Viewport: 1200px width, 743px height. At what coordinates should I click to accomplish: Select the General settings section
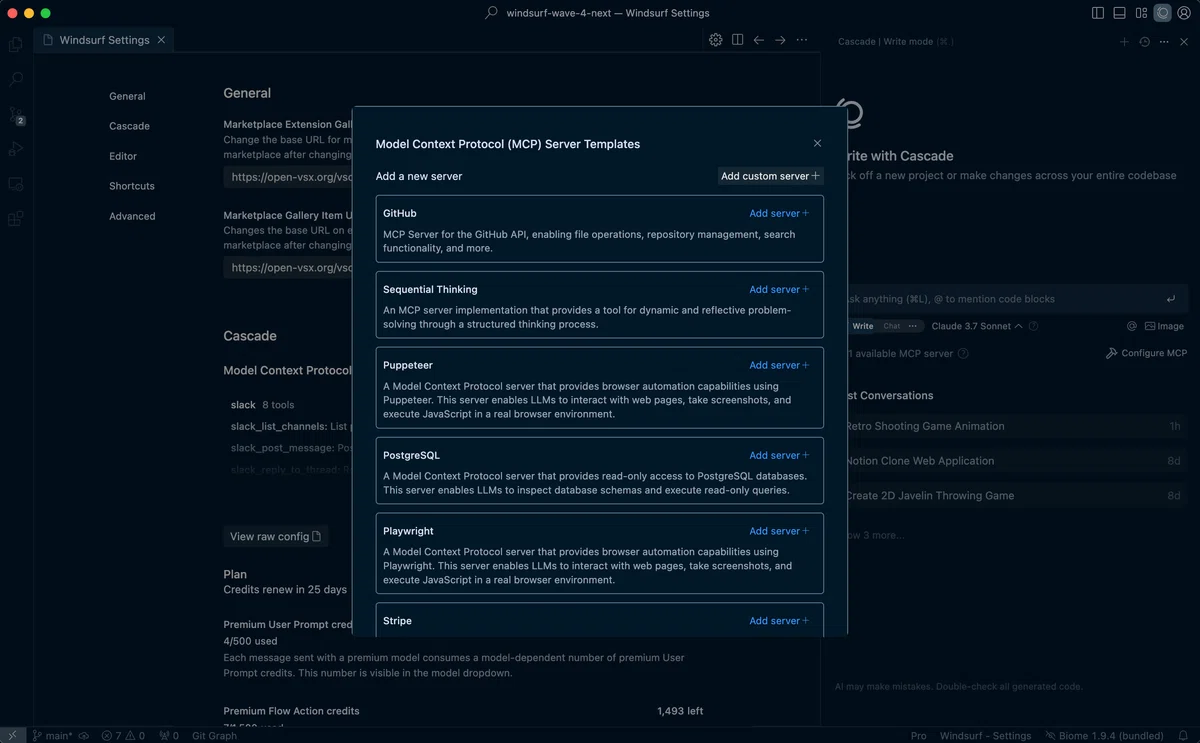[127, 96]
